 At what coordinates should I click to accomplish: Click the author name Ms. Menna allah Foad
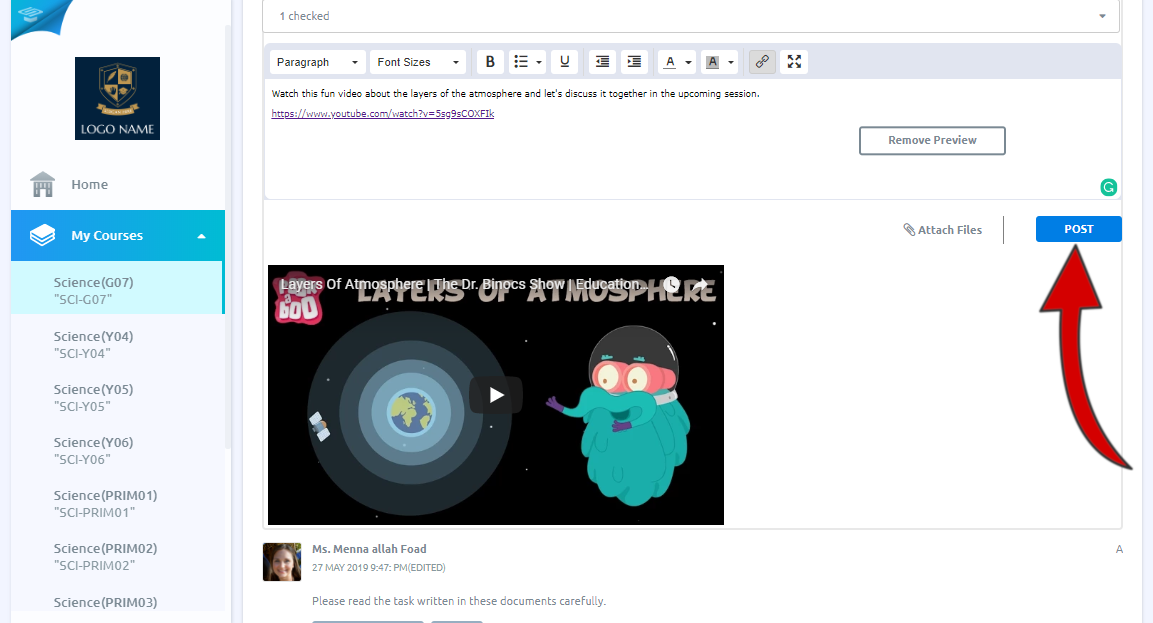(x=369, y=549)
